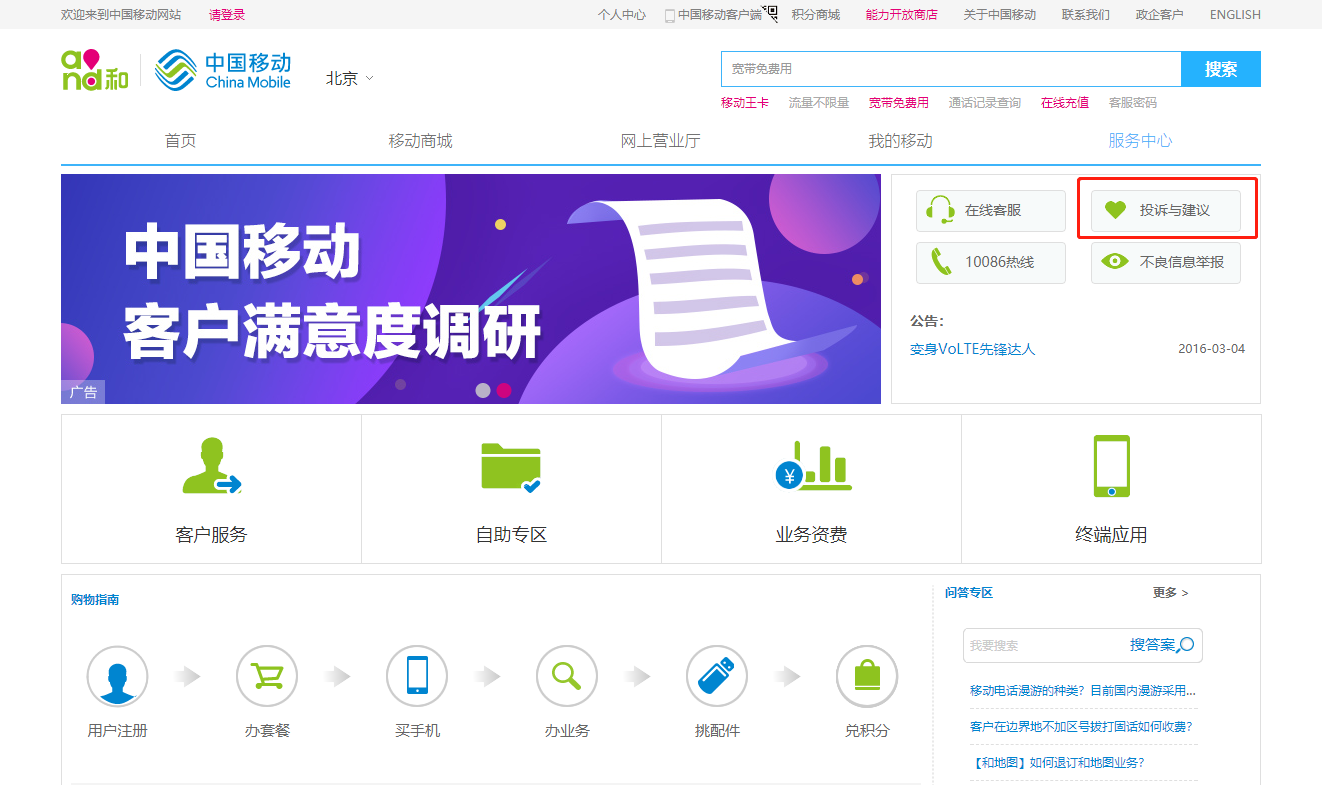Expand the 北京 city selector dropdown
1322x785 pixels.
tap(348, 78)
